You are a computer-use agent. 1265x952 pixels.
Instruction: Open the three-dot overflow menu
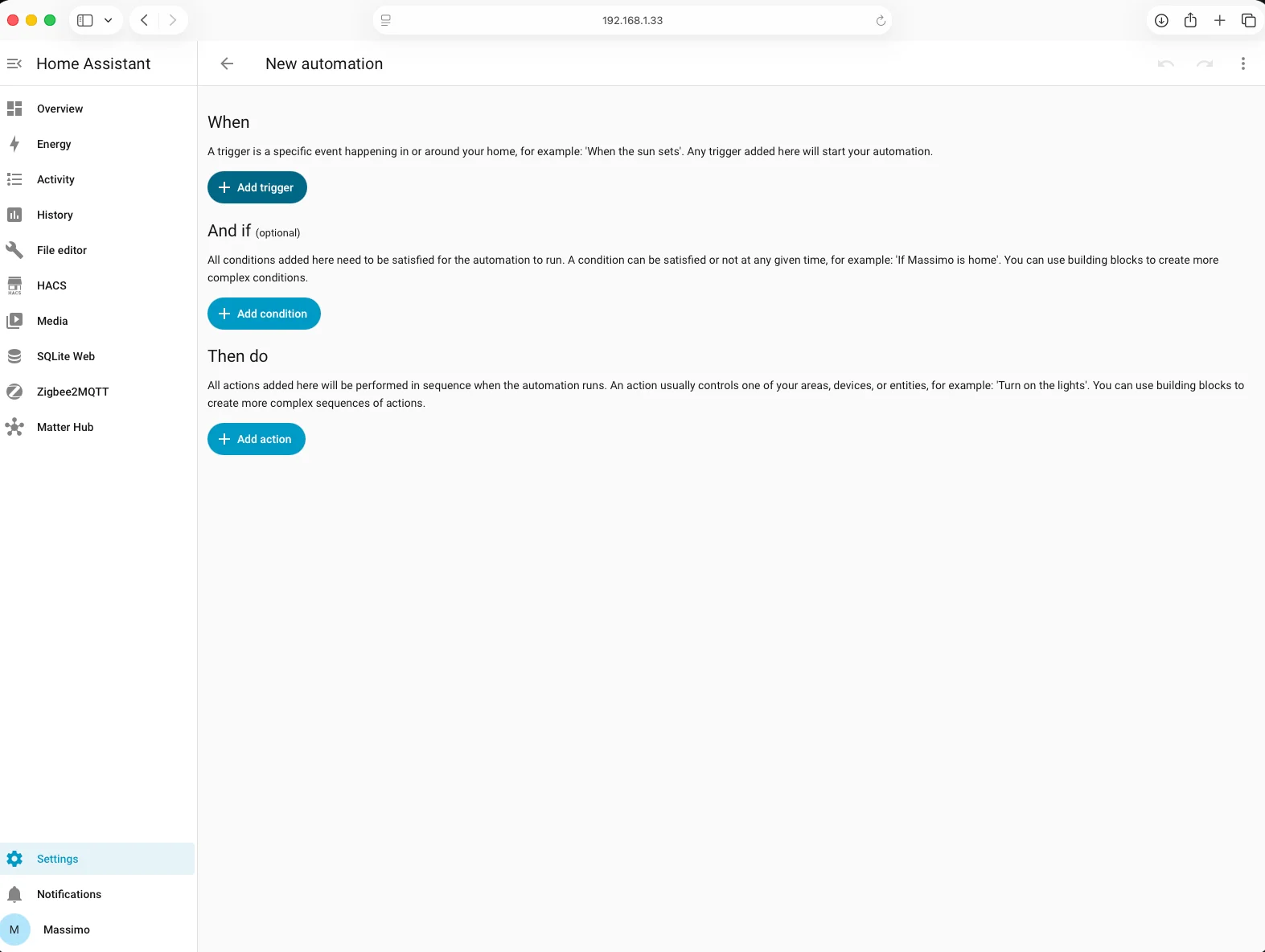1243,64
